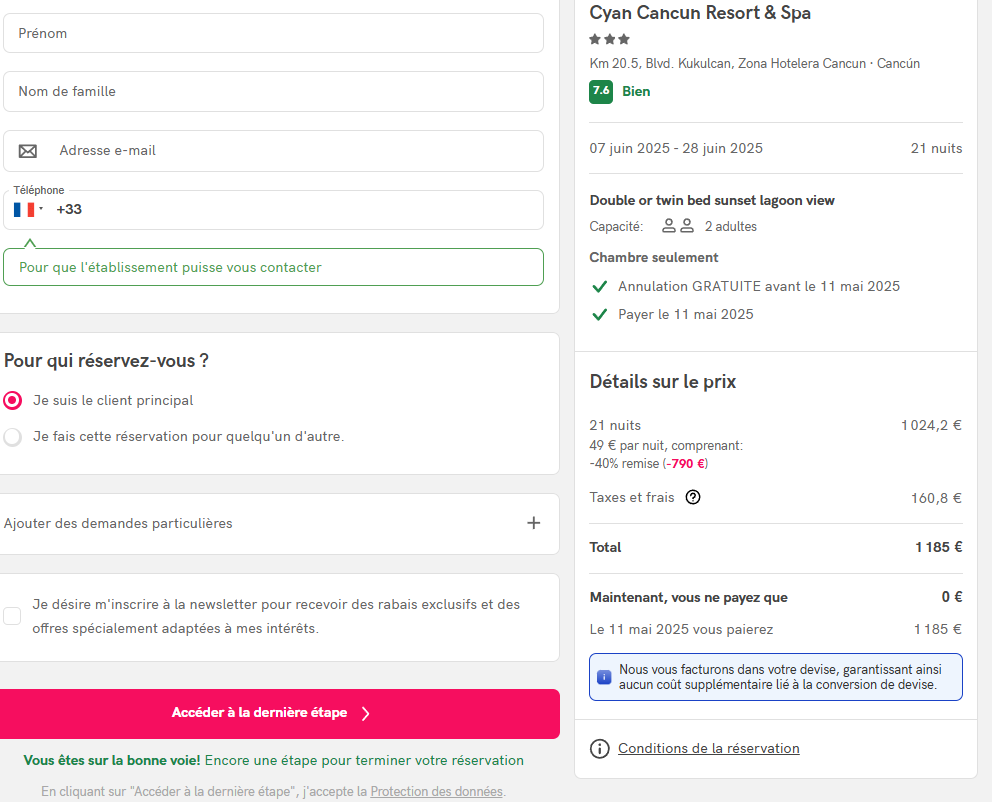Click the "Nom de famille" input field
The height and width of the screenshot is (802, 992).
pyautogui.click(x=273, y=92)
